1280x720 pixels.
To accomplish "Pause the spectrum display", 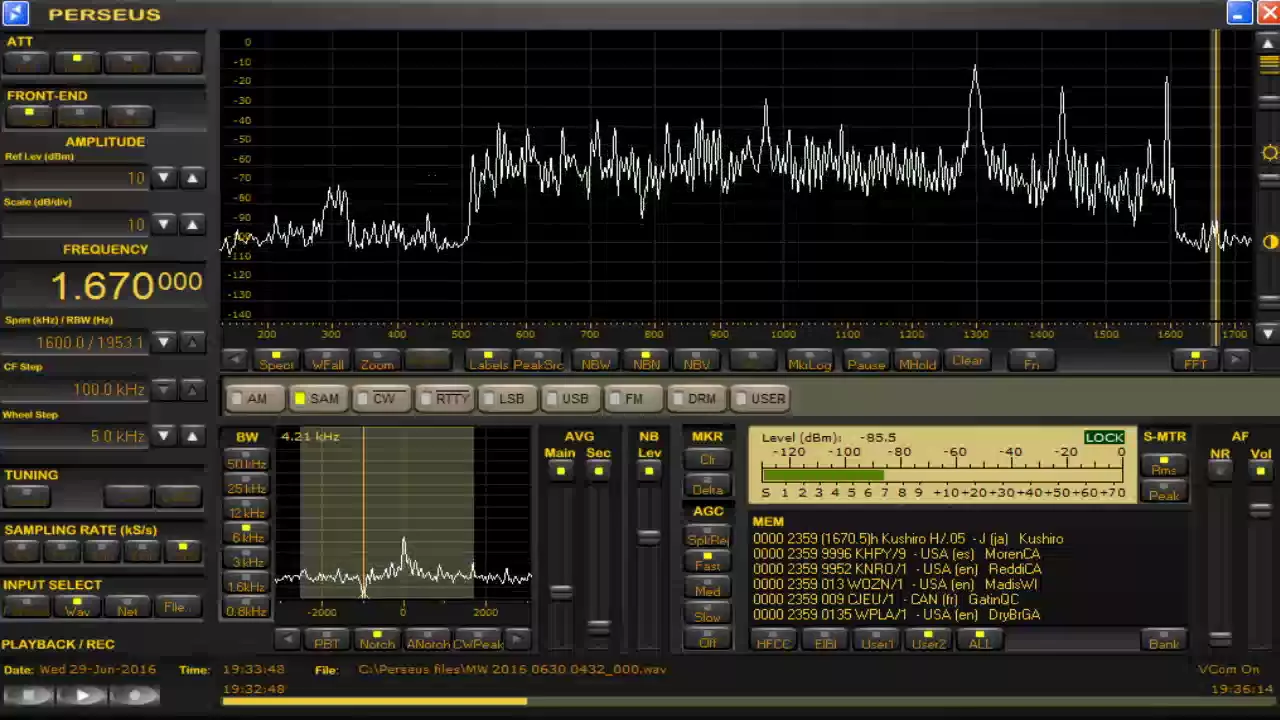I will (x=866, y=361).
